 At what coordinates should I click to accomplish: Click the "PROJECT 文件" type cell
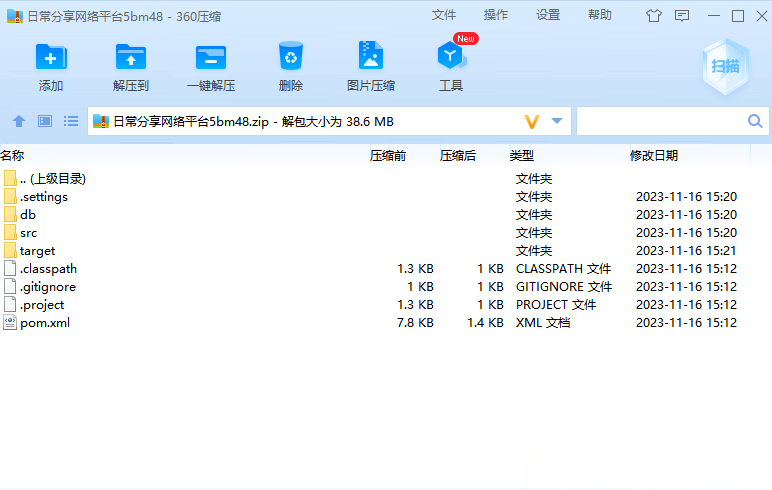[556, 304]
